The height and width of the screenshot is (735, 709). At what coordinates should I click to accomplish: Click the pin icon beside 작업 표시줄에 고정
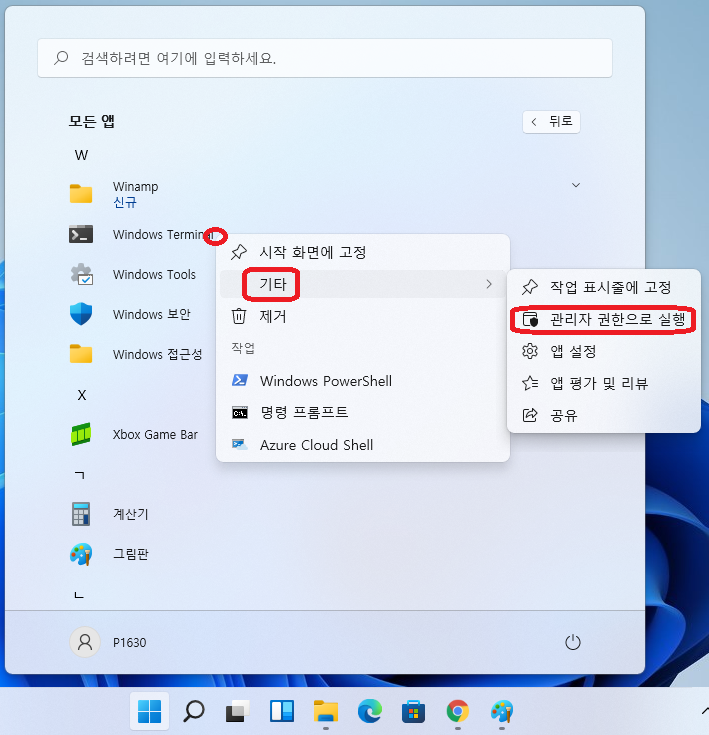tap(530, 287)
